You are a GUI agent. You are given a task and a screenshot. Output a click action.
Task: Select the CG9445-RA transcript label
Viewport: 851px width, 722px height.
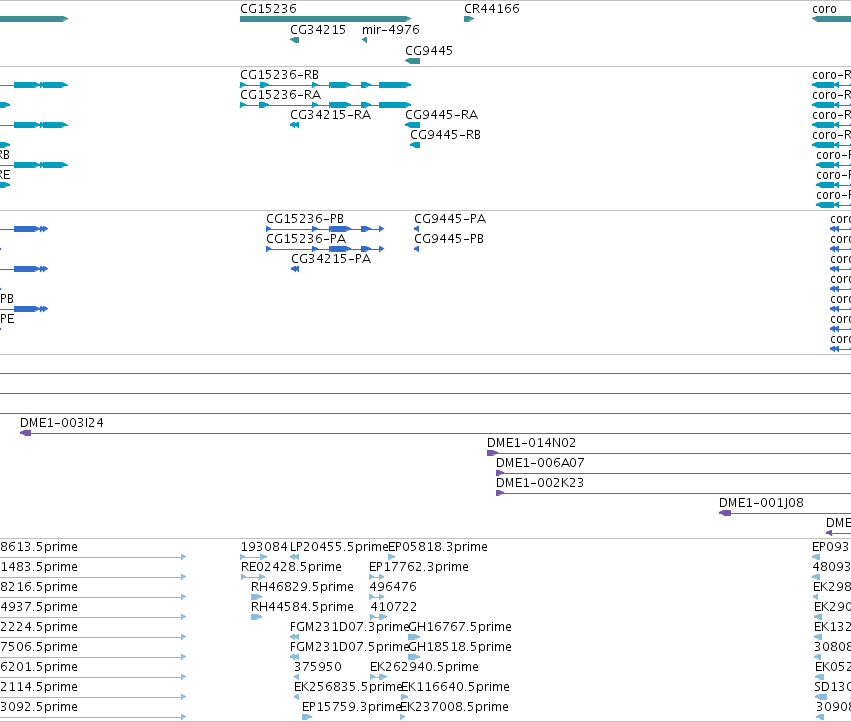441,115
